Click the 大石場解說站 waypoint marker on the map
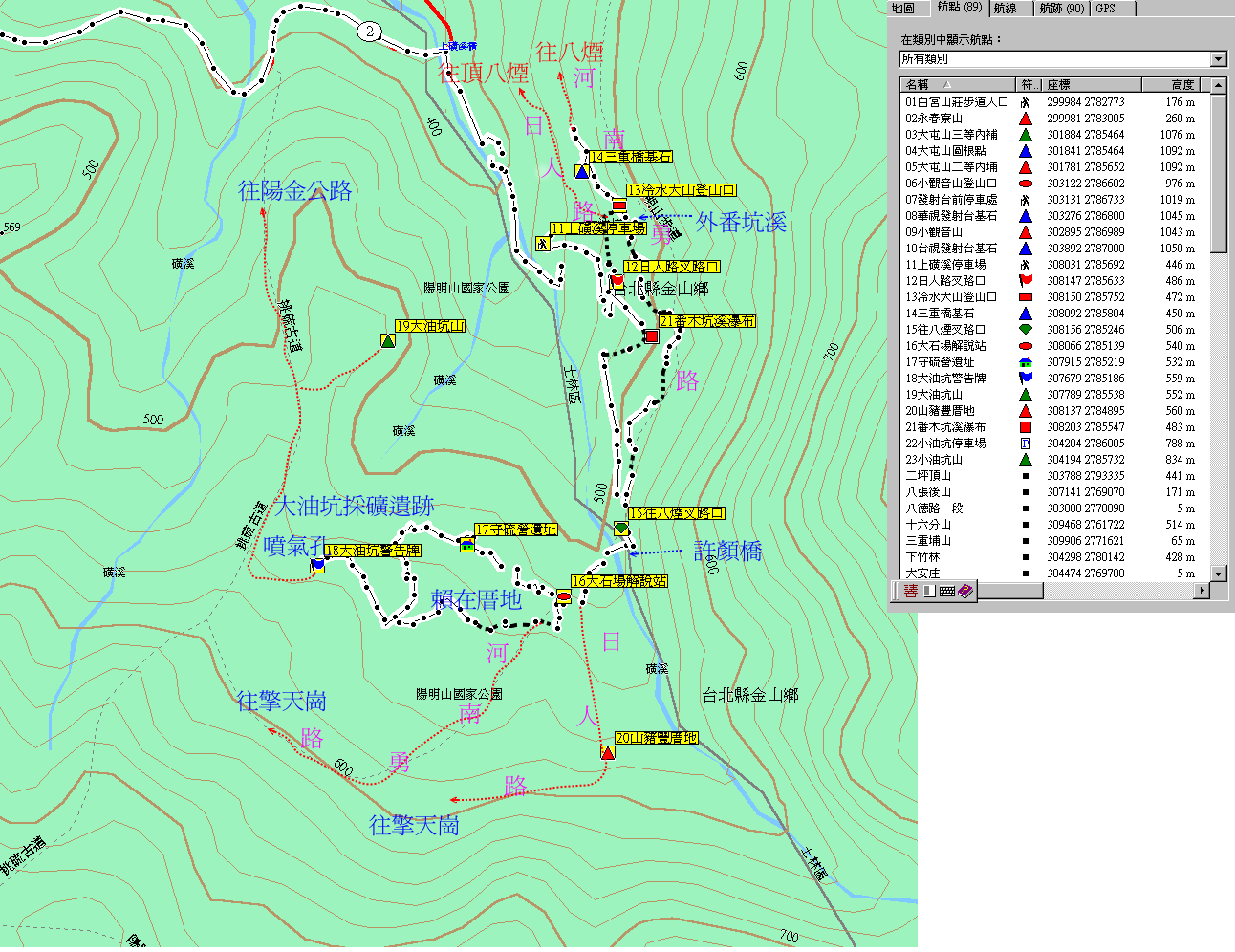1235x952 pixels. [x=564, y=597]
